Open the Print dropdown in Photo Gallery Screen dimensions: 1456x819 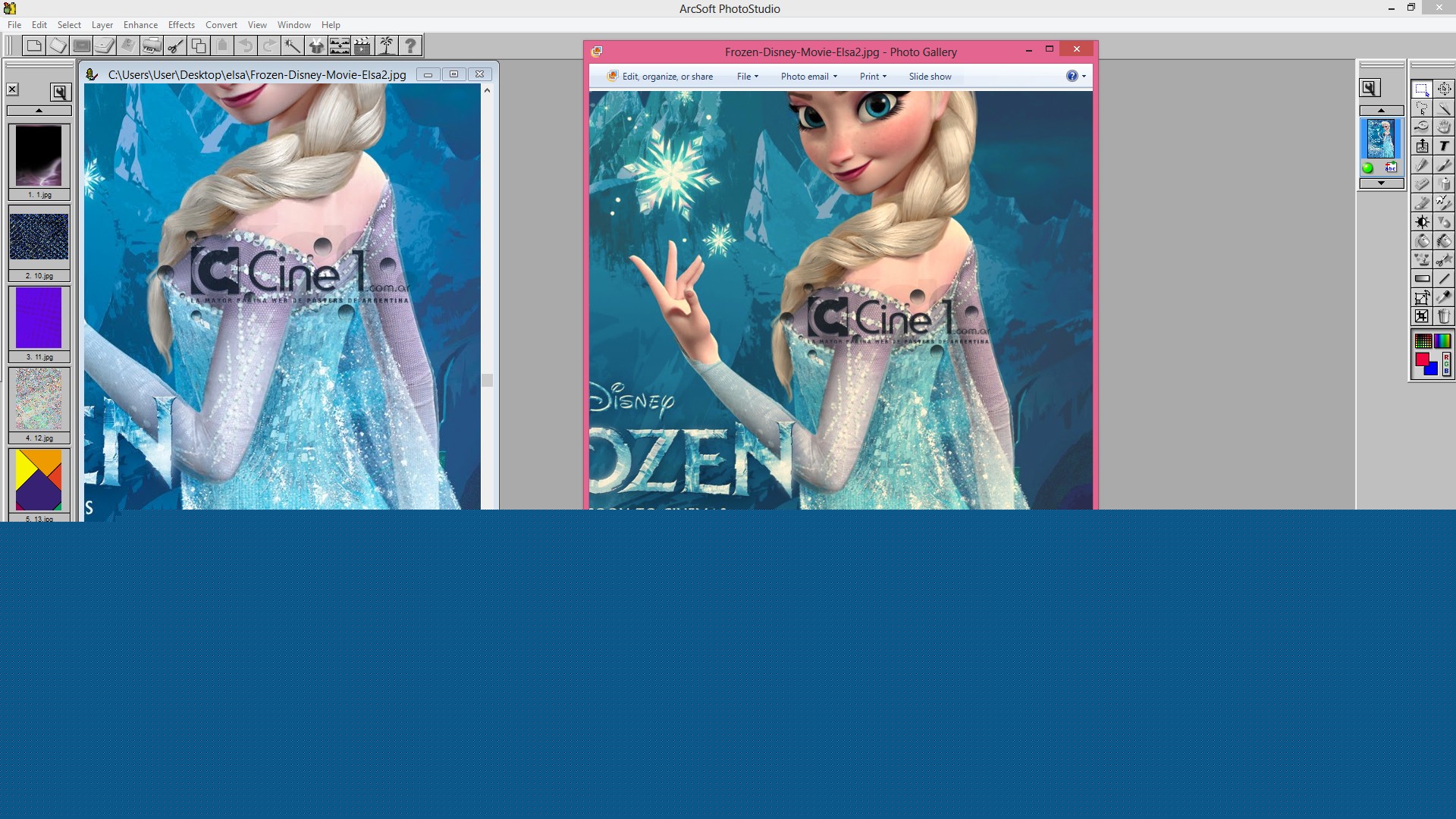(x=873, y=77)
